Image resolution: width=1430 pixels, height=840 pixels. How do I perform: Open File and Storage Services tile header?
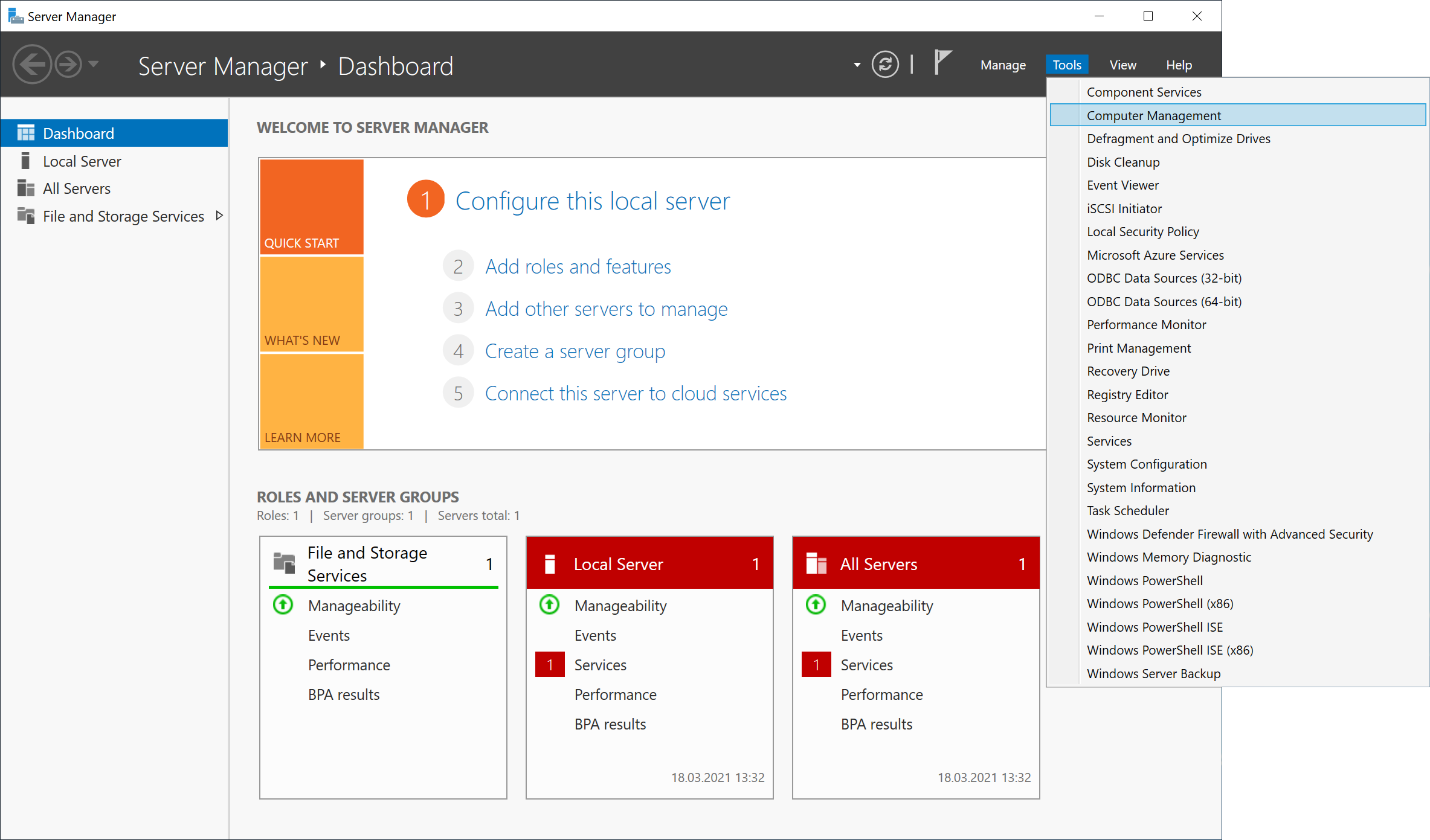383,563
